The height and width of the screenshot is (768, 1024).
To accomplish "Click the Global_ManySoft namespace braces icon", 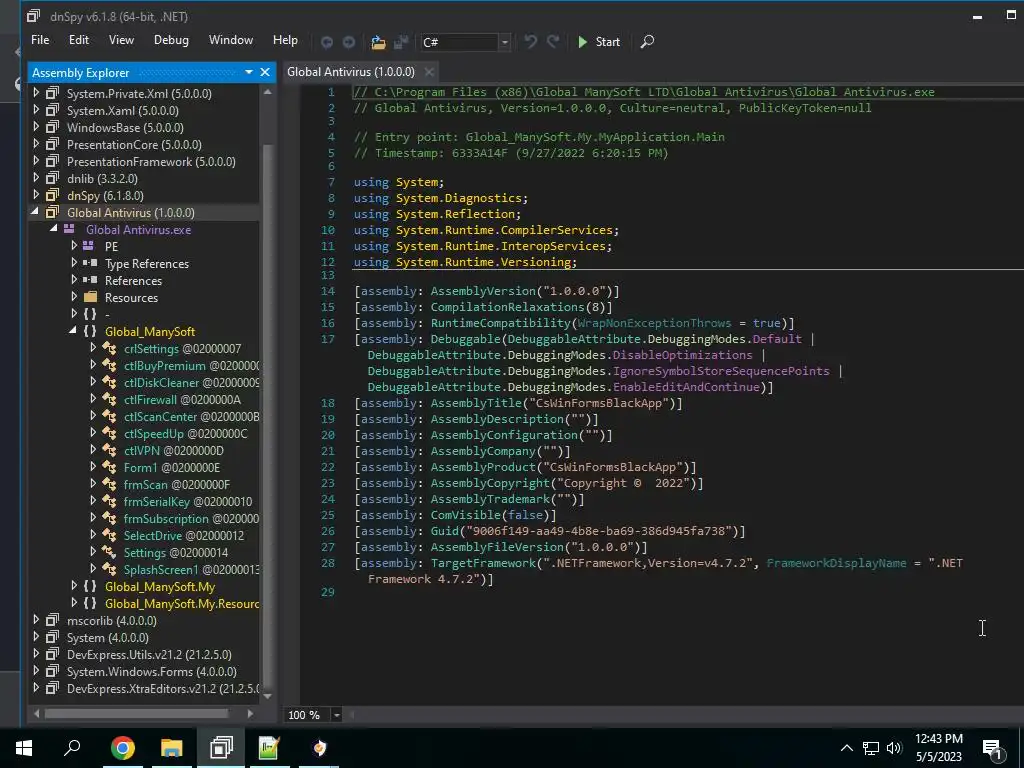I will 91,331.
